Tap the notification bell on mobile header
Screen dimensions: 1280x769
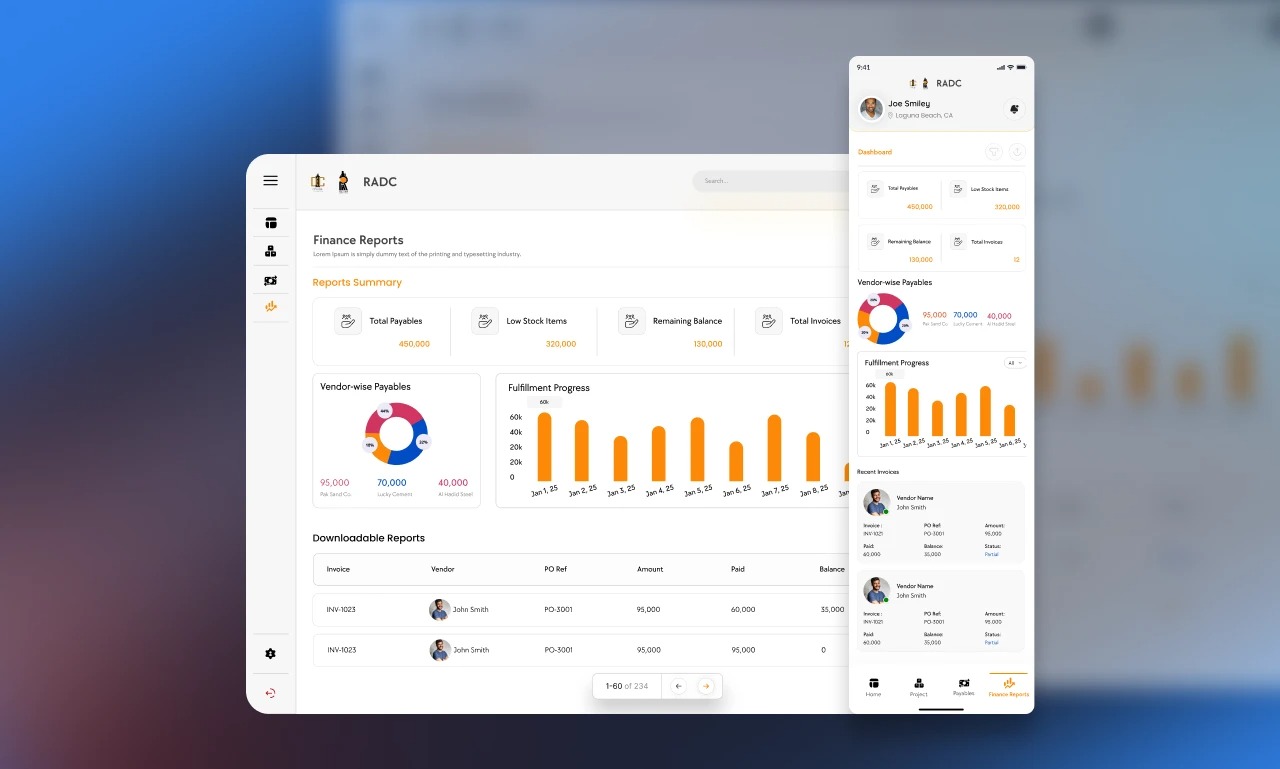pyautogui.click(x=1014, y=109)
